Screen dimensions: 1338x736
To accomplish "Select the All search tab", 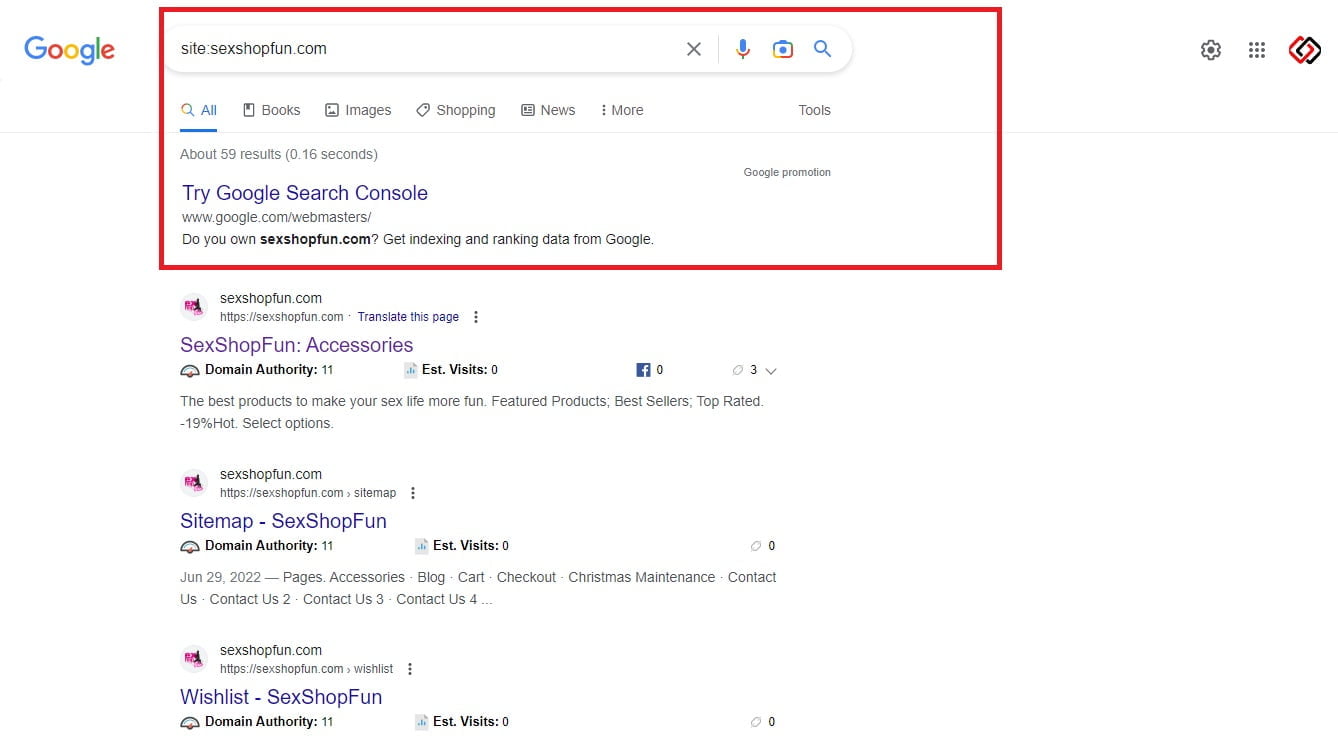I will click(199, 110).
